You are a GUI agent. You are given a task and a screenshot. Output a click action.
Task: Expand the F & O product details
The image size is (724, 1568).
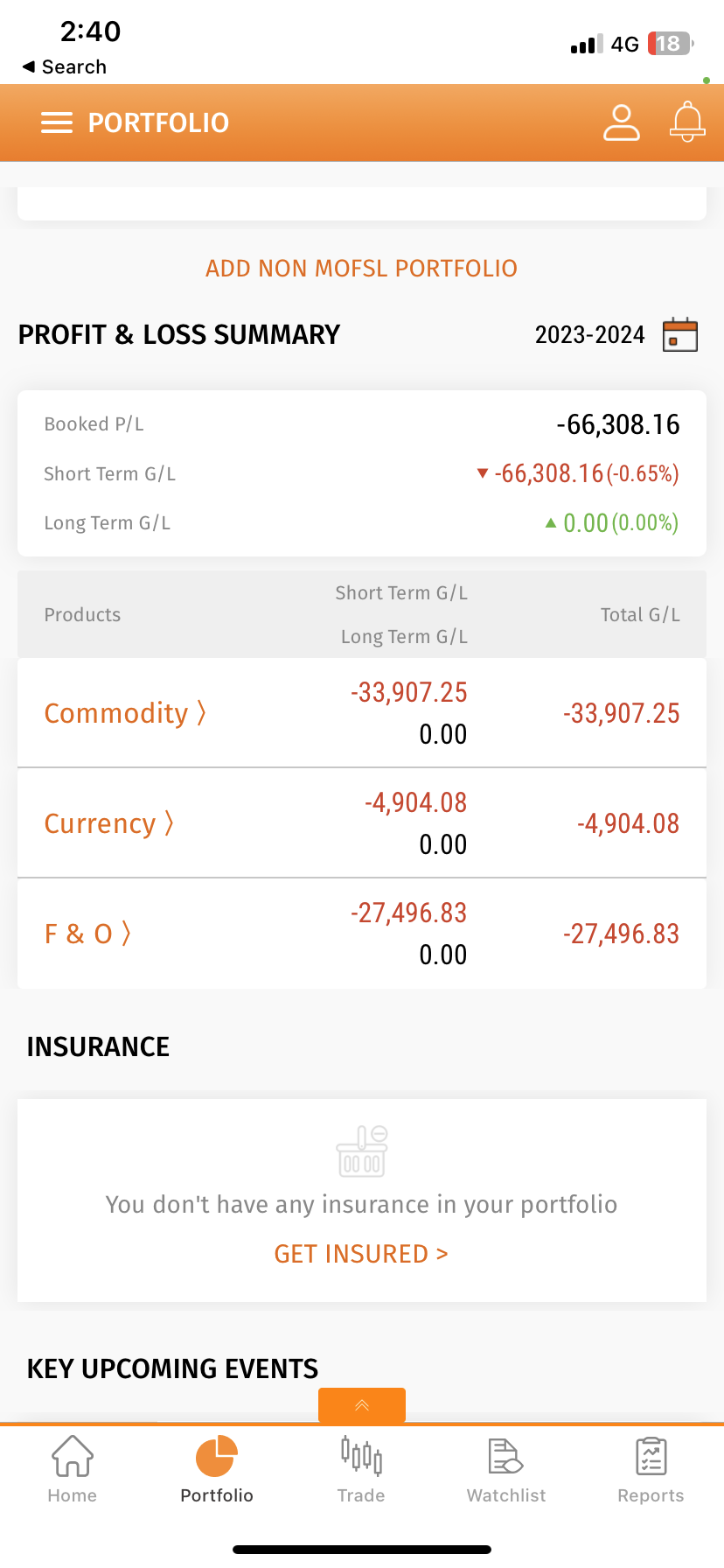pyautogui.click(x=87, y=934)
